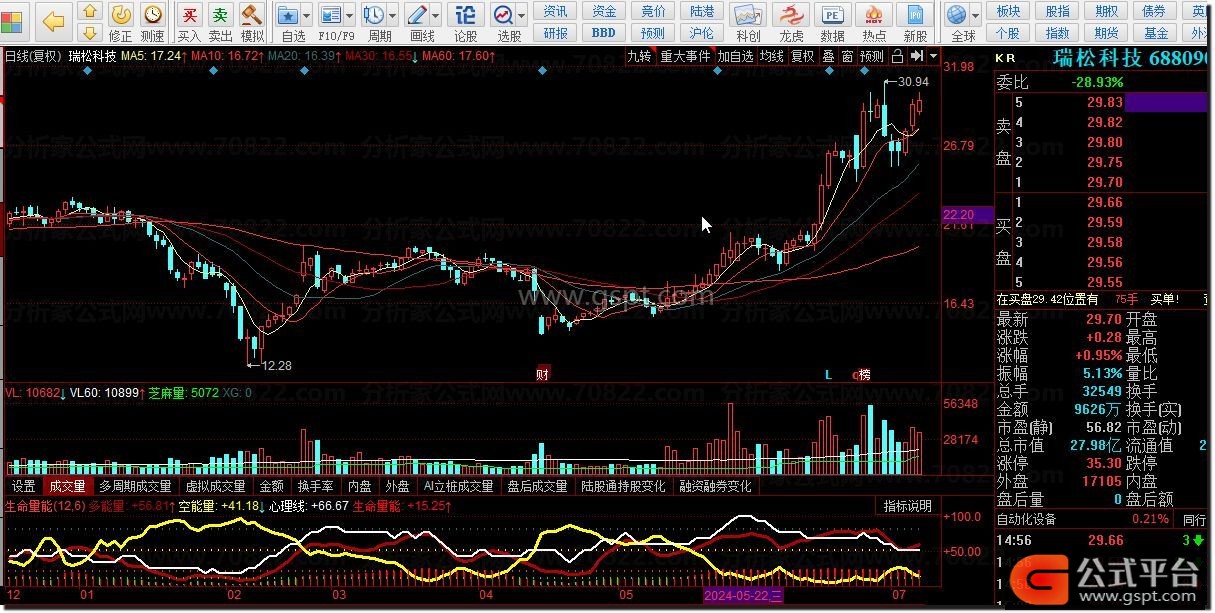Switch to the AI立桩成交量 tab
The image size is (1215, 613).
point(458,486)
